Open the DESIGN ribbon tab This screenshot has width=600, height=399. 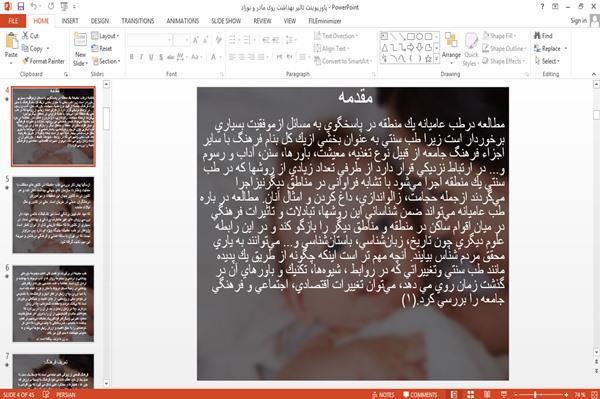tap(100, 21)
